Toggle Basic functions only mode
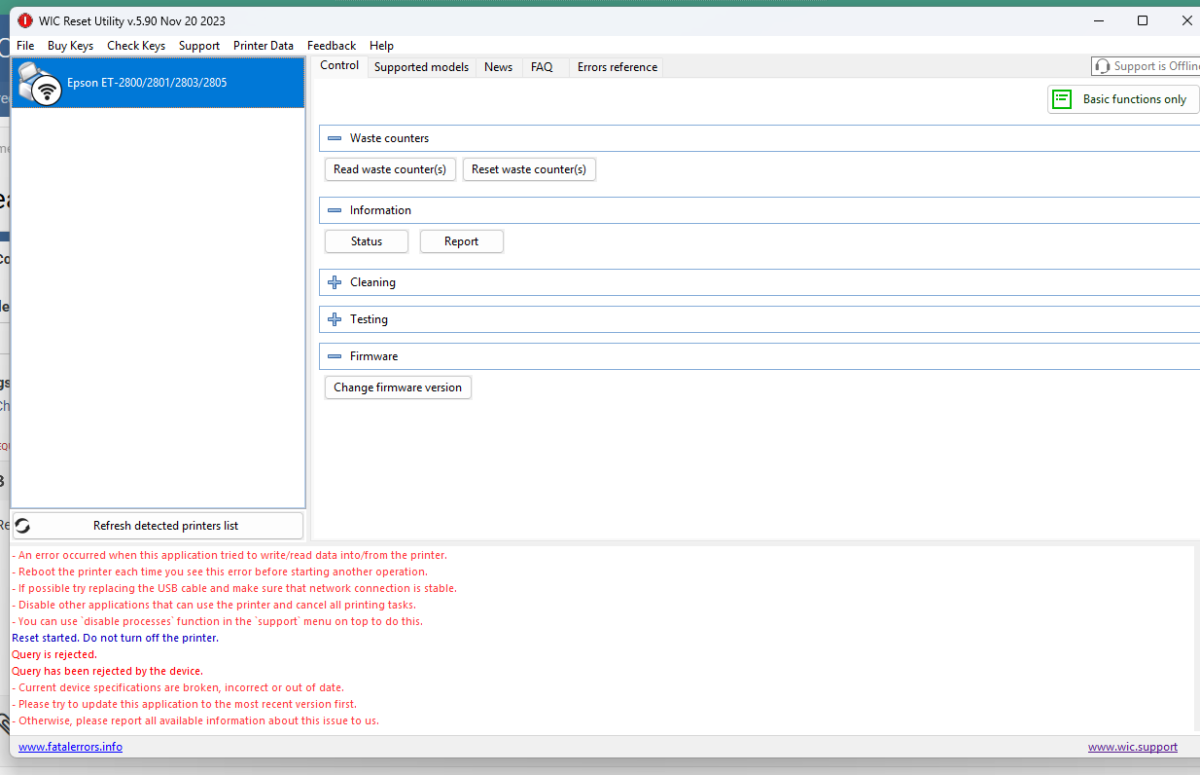1200x775 pixels. tap(1124, 99)
